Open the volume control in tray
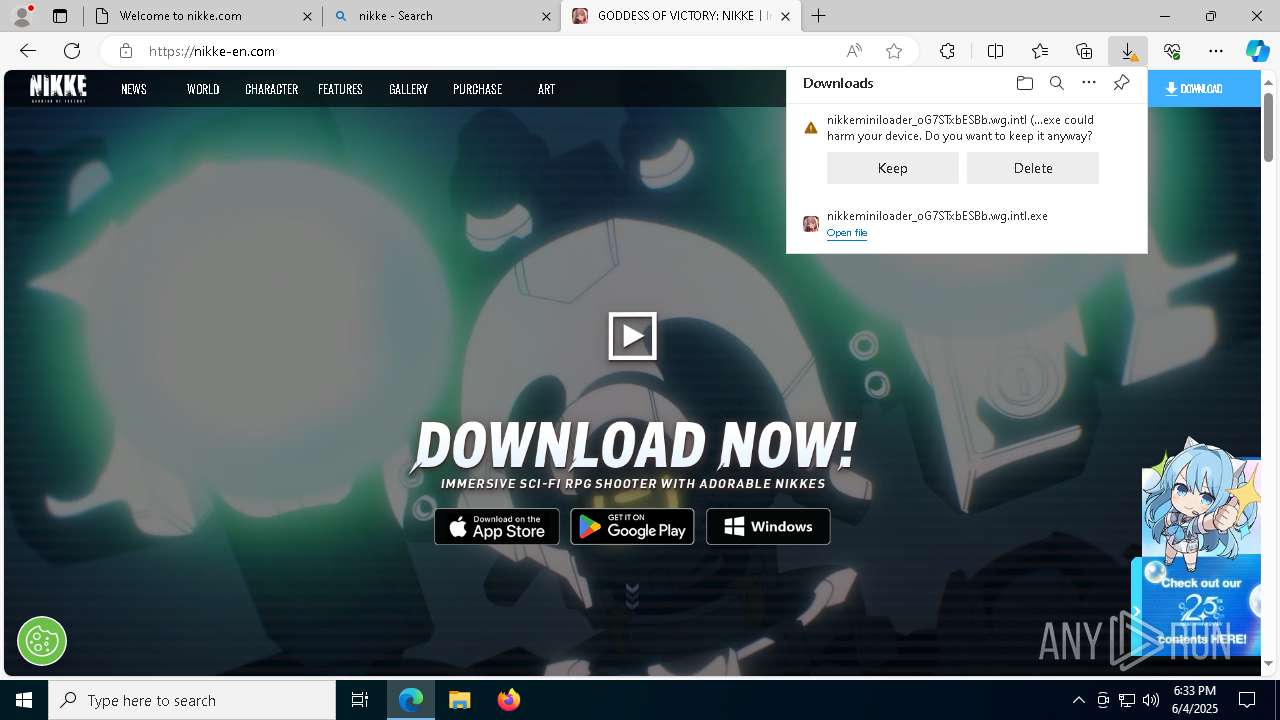1280x720 pixels. click(1151, 700)
